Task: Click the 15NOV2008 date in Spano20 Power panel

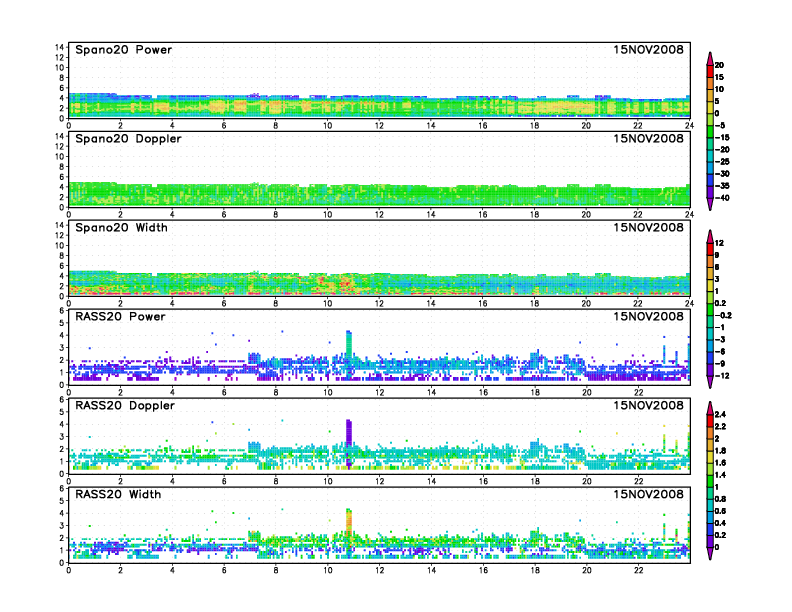Action: pyautogui.click(x=648, y=49)
